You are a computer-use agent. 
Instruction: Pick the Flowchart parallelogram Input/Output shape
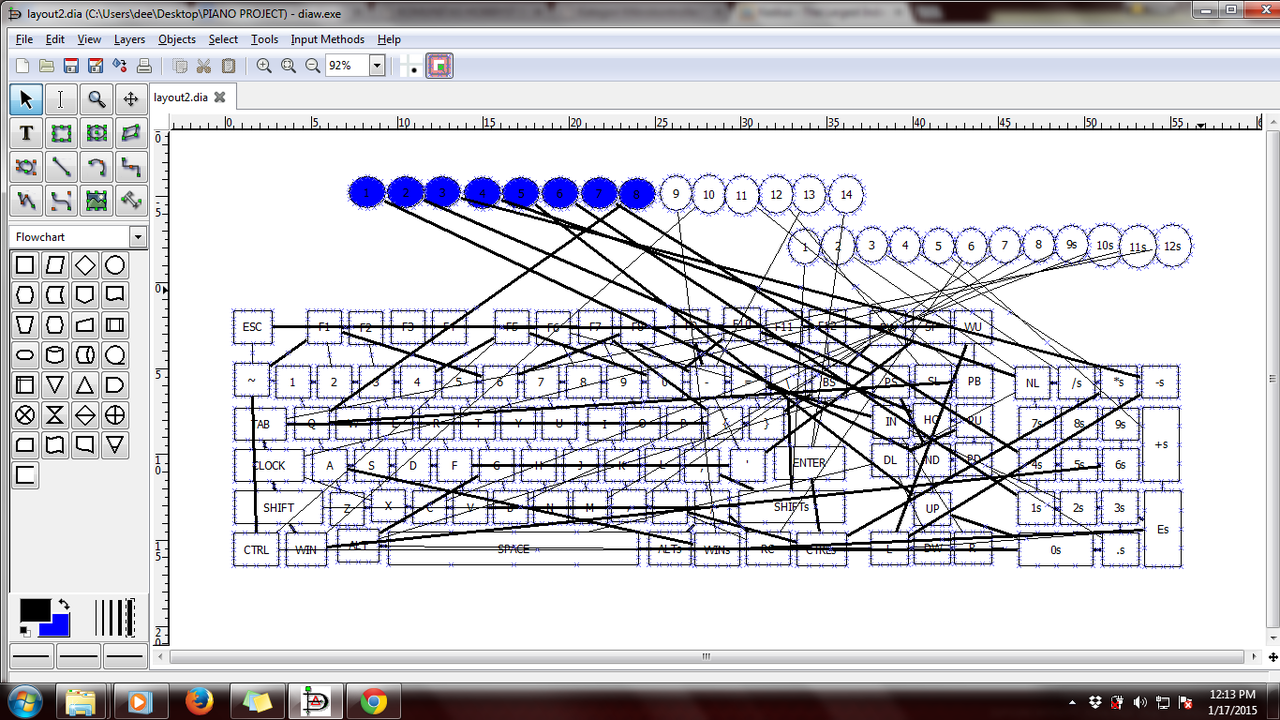click(x=56, y=265)
